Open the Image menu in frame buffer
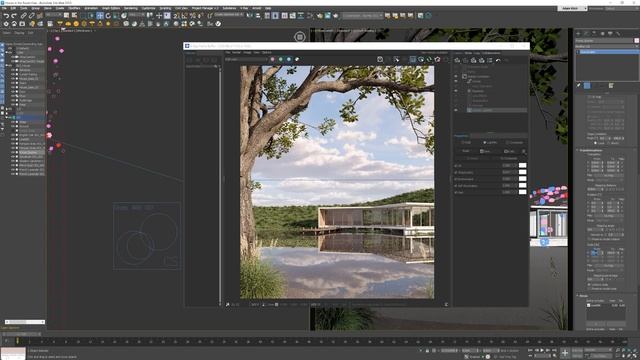This screenshot has height=360, width=640. [247, 53]
